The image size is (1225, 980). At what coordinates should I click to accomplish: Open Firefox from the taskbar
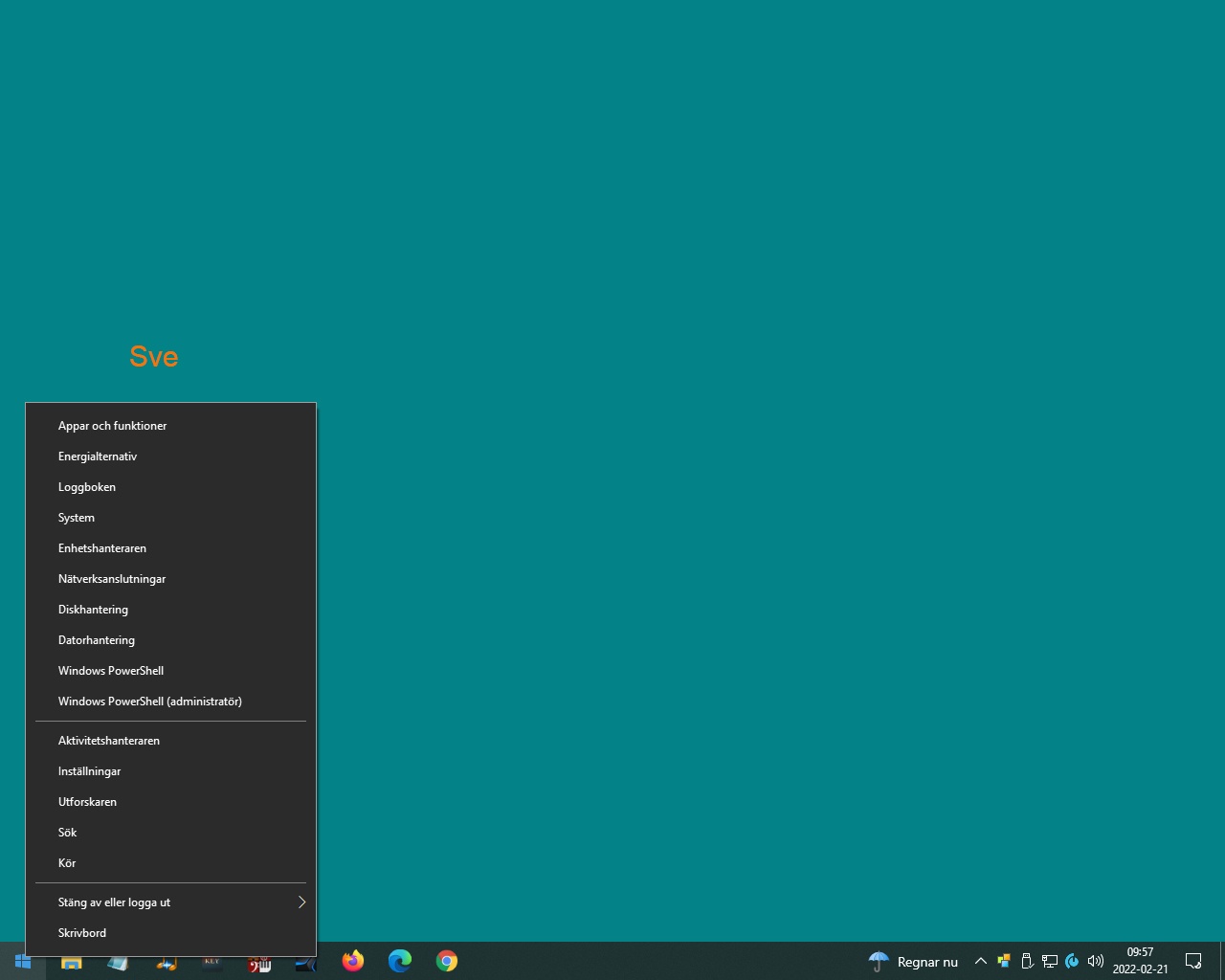352,961
